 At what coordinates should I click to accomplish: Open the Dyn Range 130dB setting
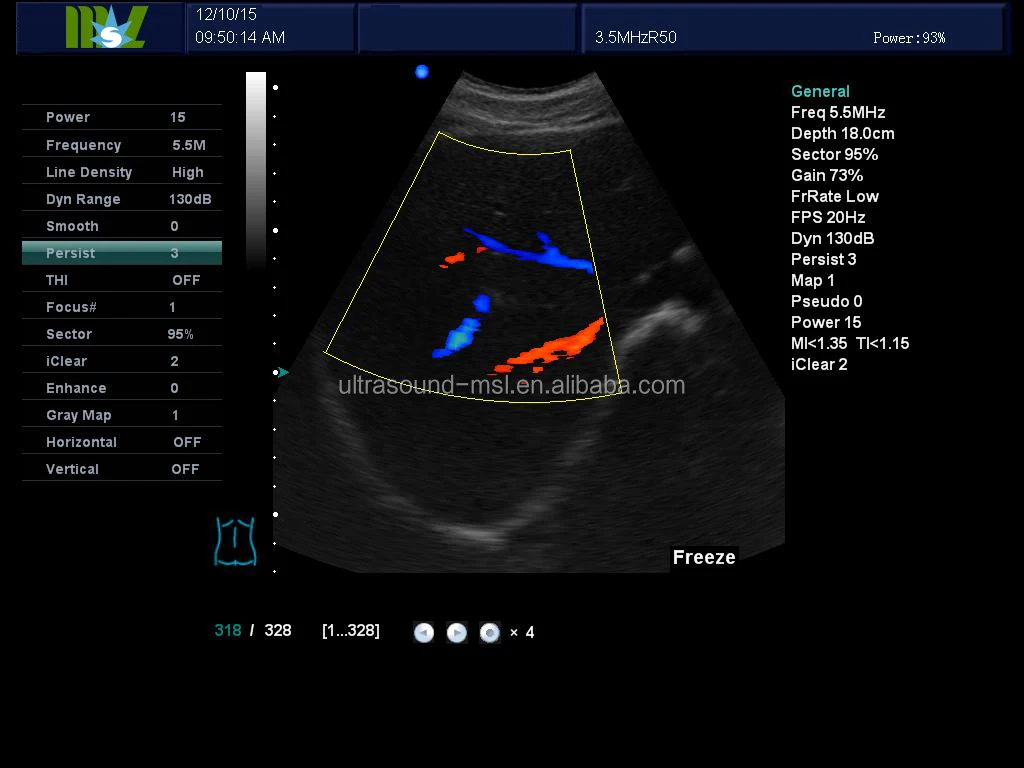pos(122,199)
